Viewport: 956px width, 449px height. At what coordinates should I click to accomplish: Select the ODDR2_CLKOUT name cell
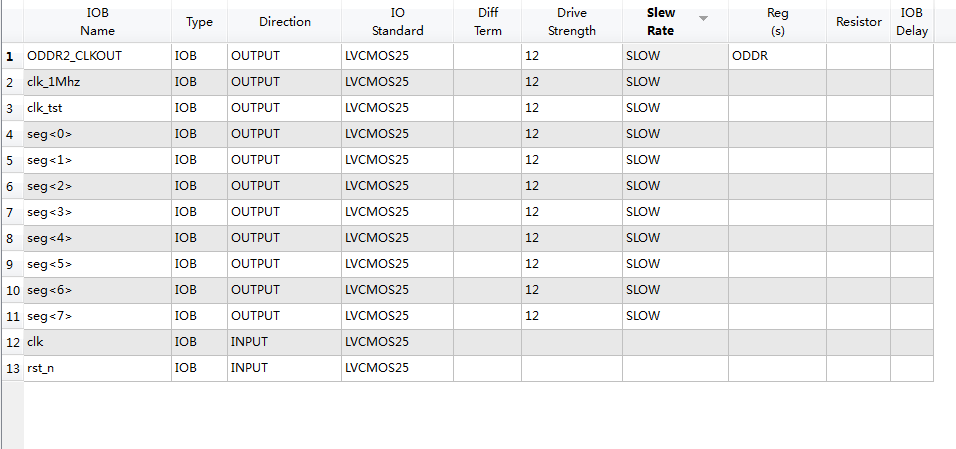(98, 56)
